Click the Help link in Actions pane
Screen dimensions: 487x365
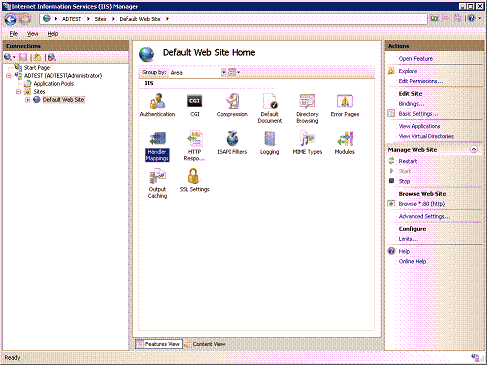404,251
